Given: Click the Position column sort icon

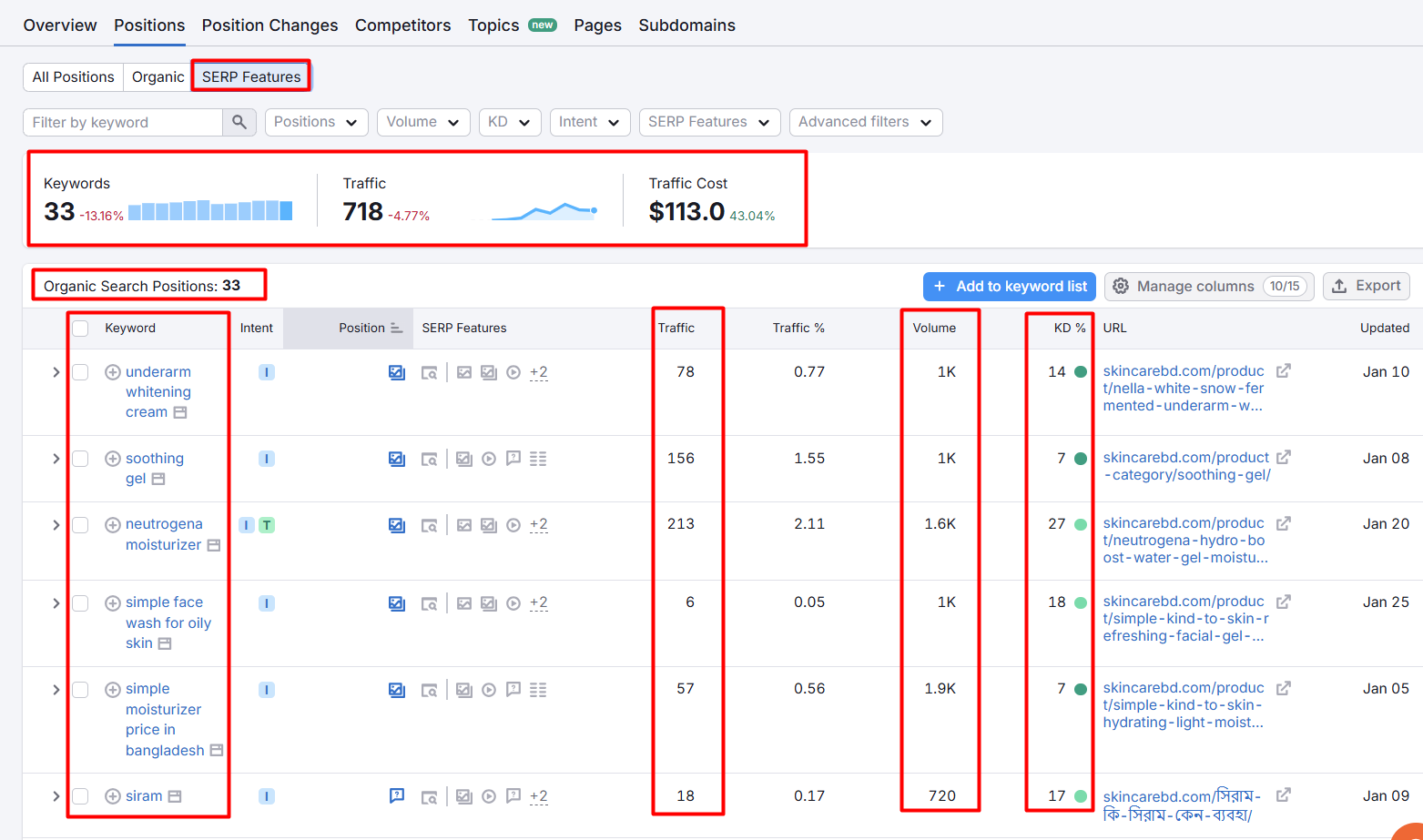Looking at the screenshot, I should (396, 328).
